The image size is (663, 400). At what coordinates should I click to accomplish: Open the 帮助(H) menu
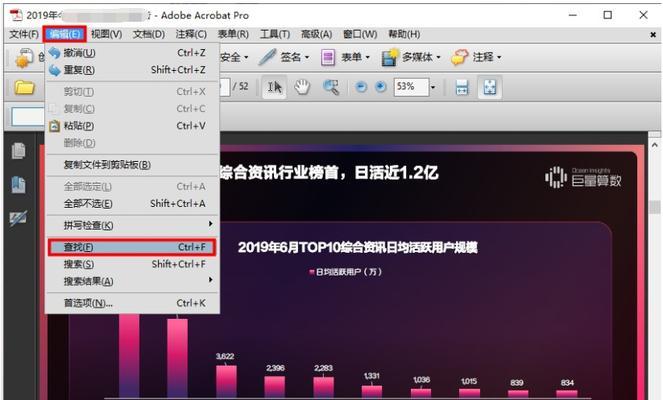tap(404, 34)
